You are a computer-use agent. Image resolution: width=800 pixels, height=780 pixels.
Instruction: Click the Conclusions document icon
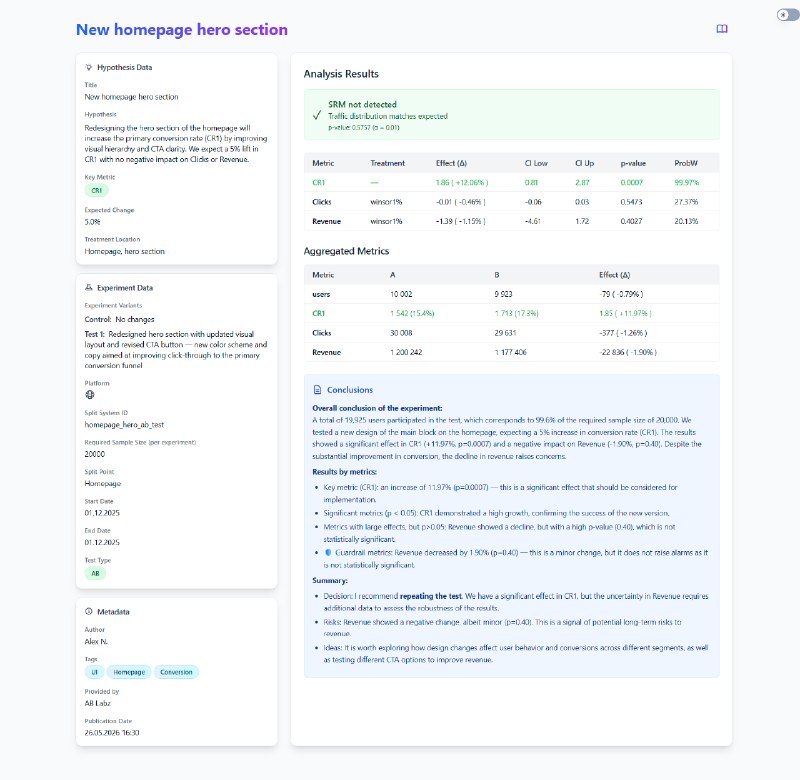[317, 390]
